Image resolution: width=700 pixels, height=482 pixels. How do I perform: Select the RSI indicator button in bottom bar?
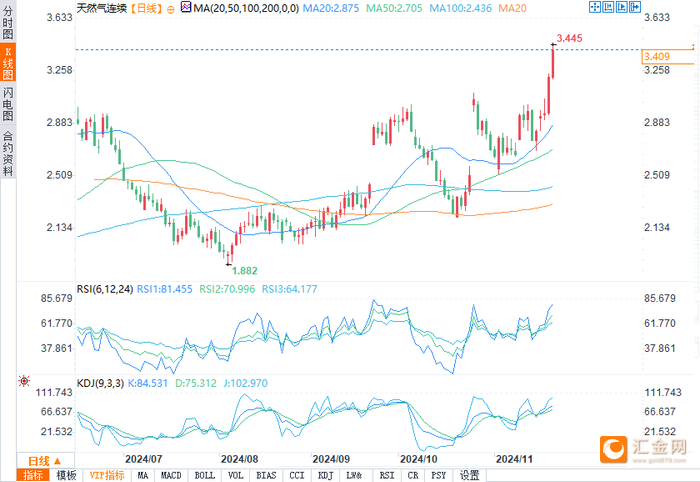[x=387, y=476]
